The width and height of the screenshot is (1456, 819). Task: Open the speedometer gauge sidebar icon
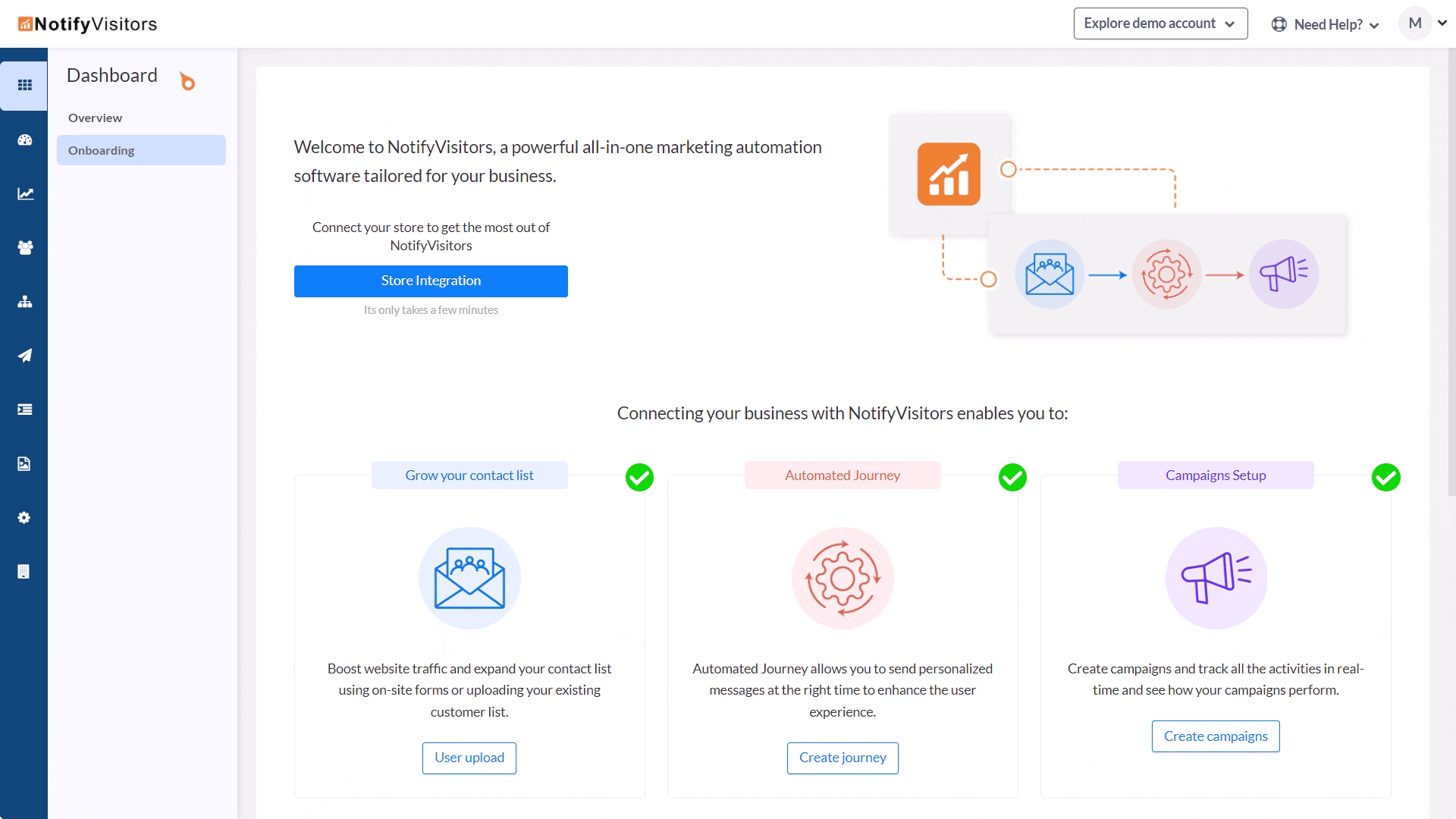pos(24,140)
